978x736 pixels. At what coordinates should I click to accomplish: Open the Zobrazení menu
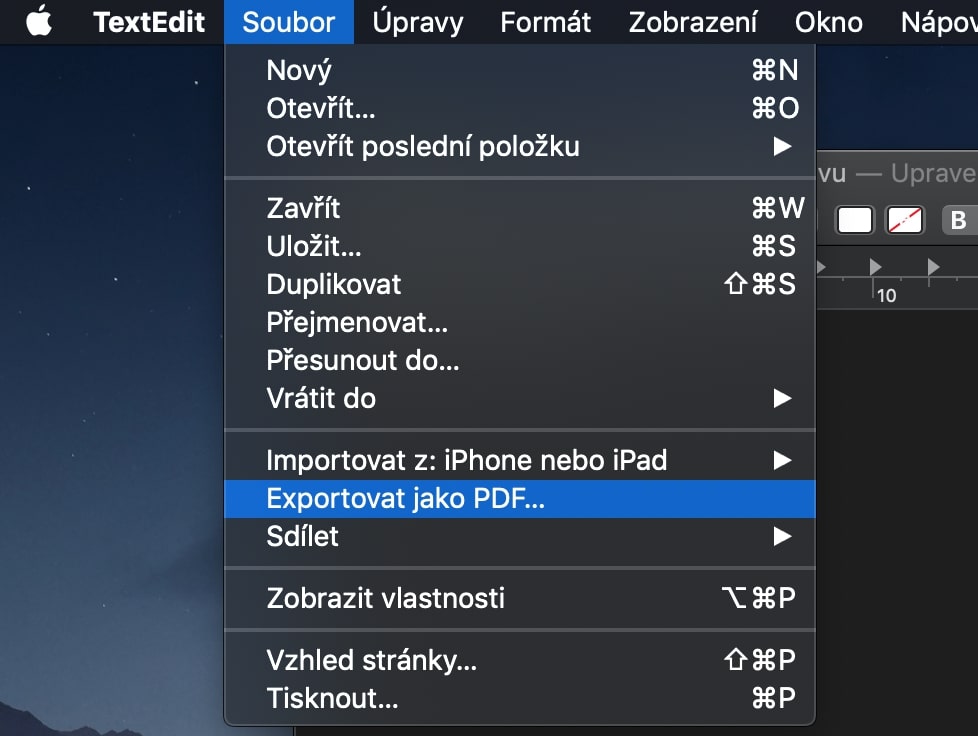click(x=692, y=21)
